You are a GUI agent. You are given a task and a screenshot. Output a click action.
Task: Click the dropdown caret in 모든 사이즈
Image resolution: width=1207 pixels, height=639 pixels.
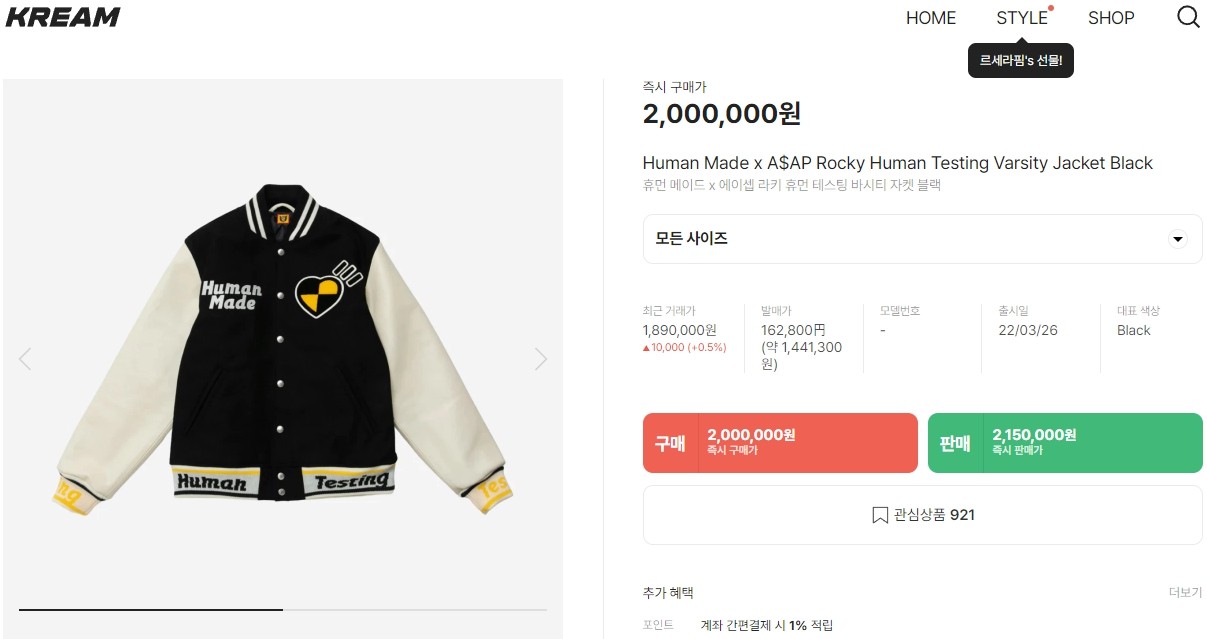1177,240
